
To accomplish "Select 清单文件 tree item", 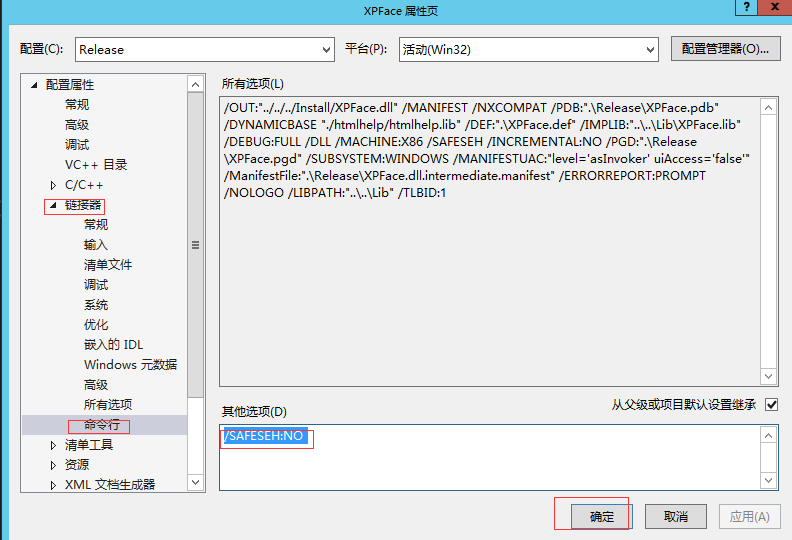I will (108, 265).
